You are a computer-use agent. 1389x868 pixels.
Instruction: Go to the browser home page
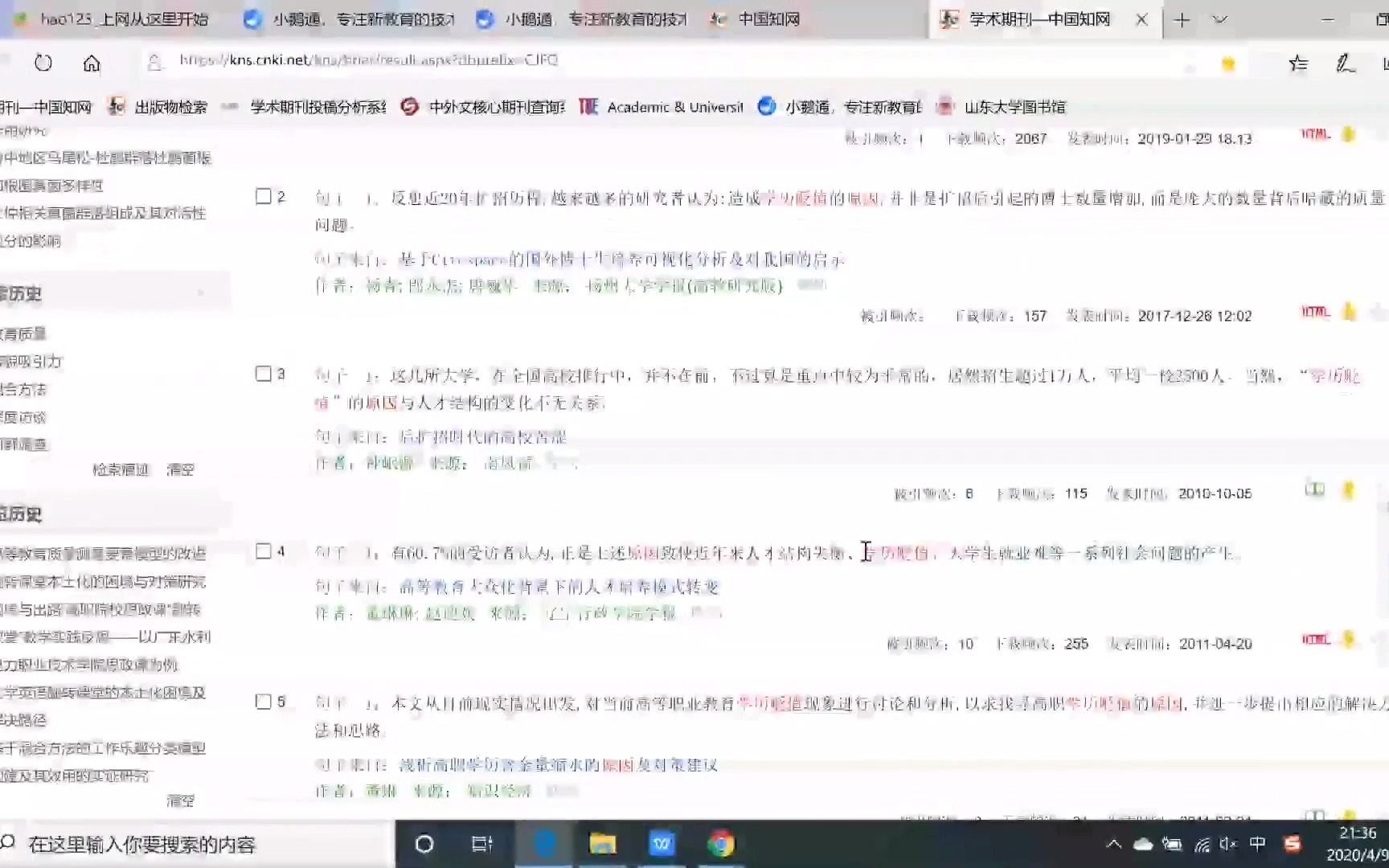(92, 63)
